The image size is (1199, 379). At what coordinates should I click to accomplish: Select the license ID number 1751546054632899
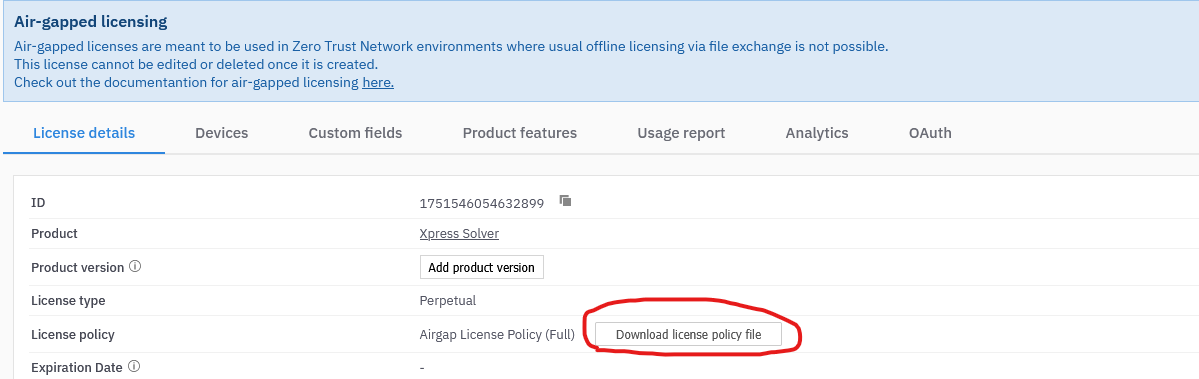482,203
